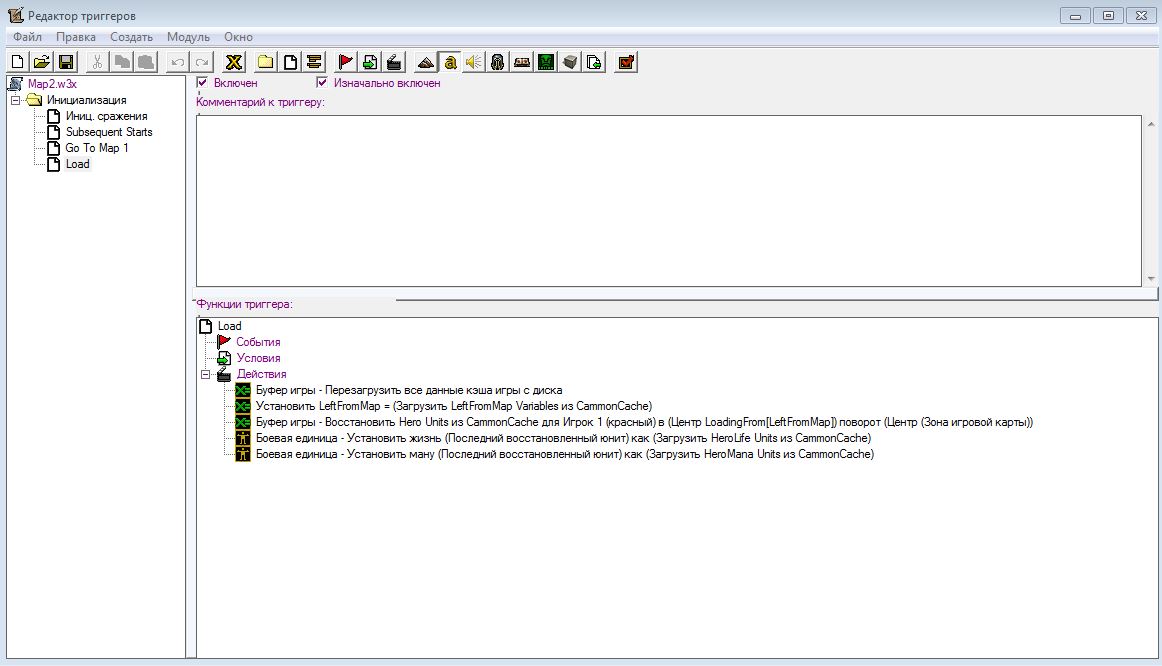This screenshot has width=1162, height=666.
Task: Toggle the 'Включен' checkbox
Action: tap(202, 82)
